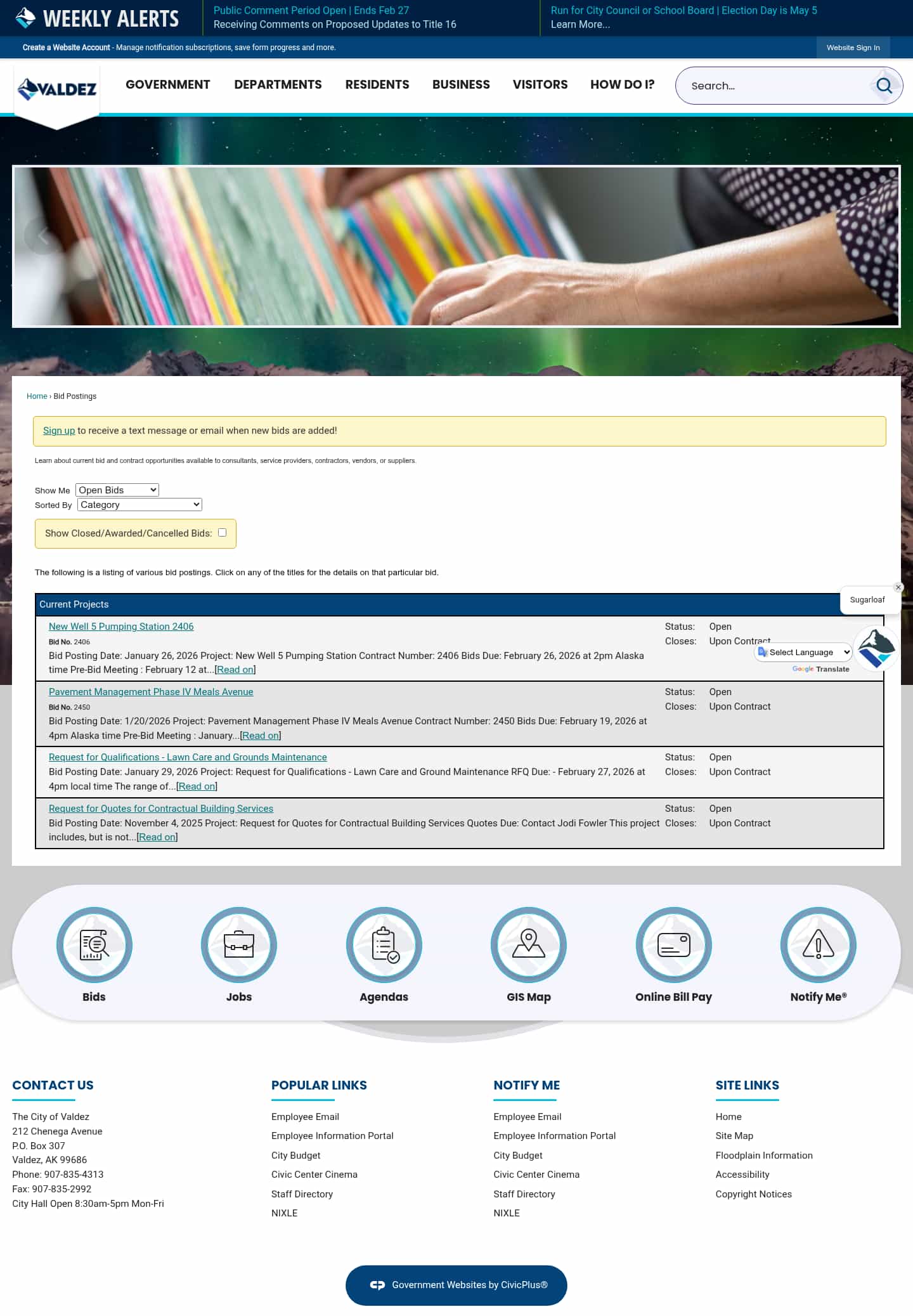This screenshot has width=913, height=1316.
Task: Toggle Show Closed/Awarded/Cancelled Bids checkbox
Action: coord(222,533)
